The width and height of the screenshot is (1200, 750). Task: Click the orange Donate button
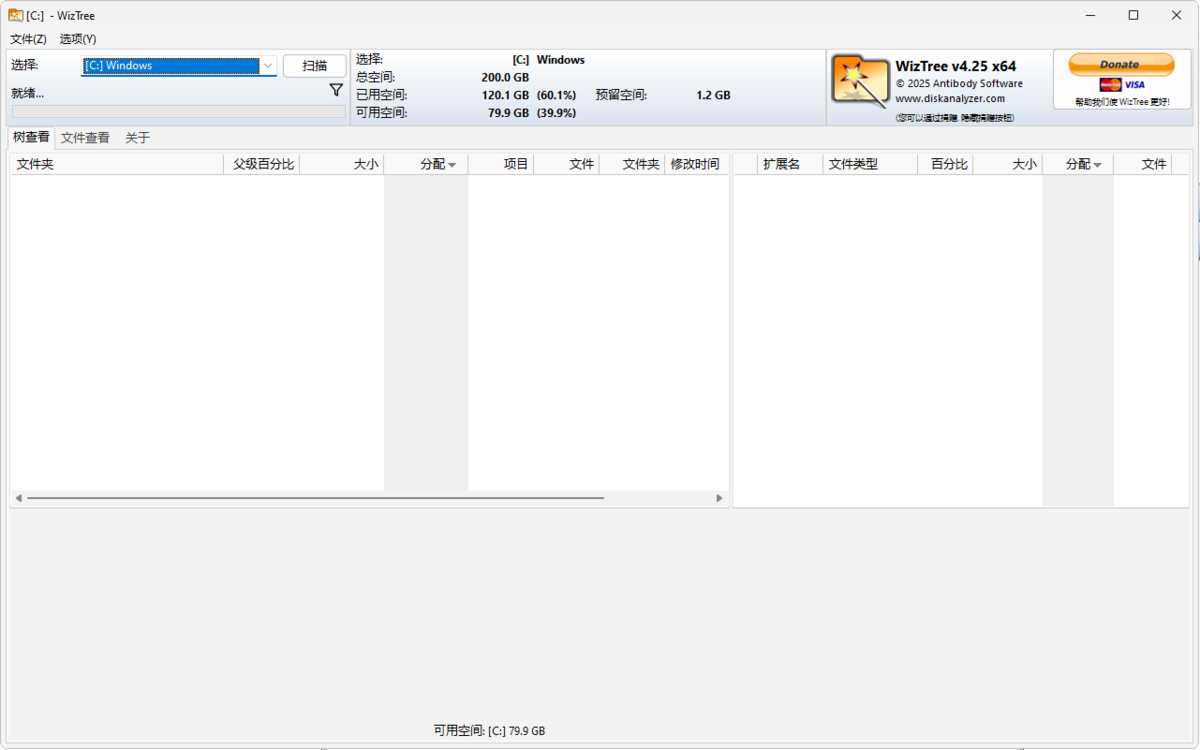(1121, 64)
